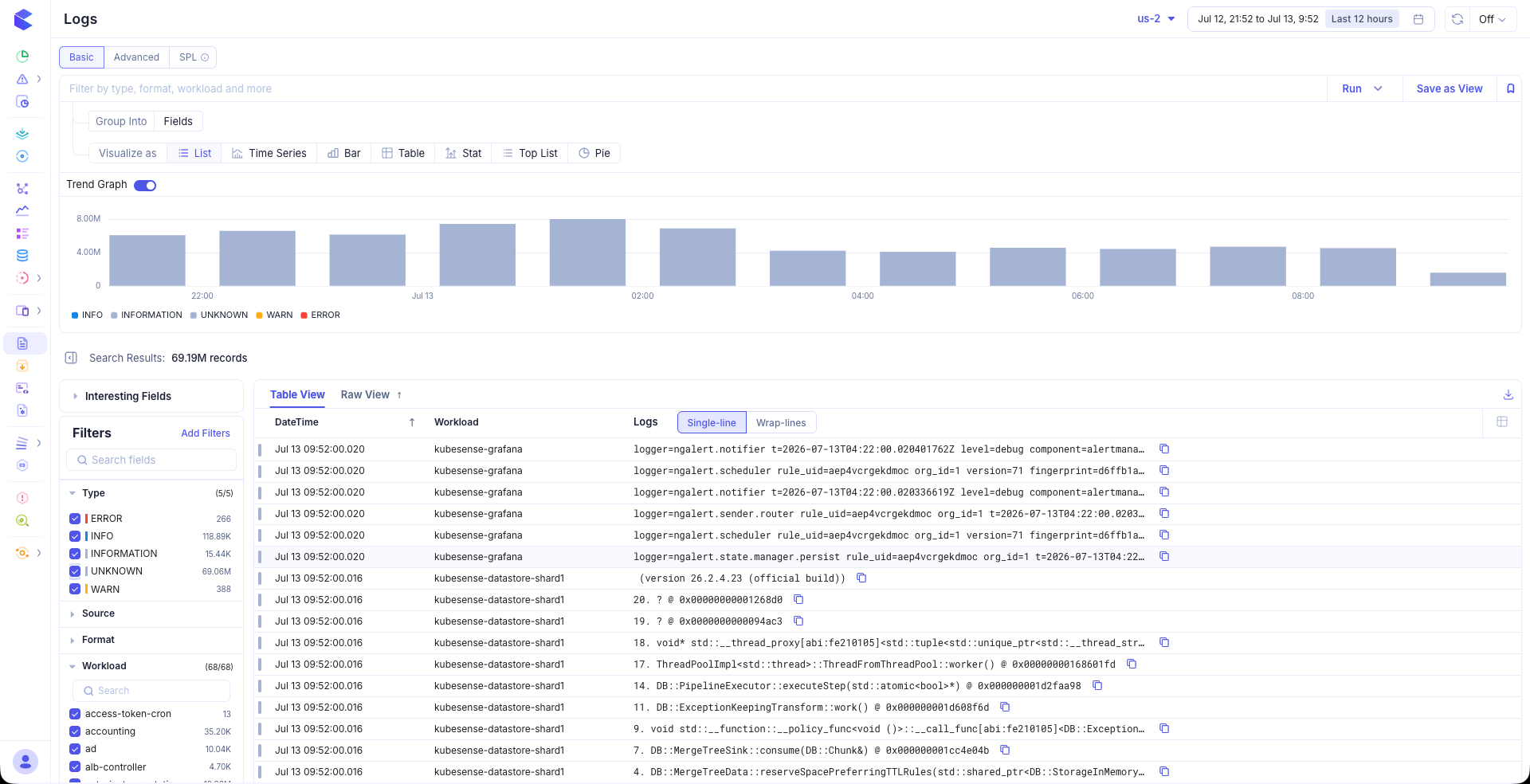Image resolution: width=1530 pixels, height=784 pixels.
Task: Copy the '(version 26.2.4.23 (official build))' log line
Action: pyautogui.click(x=861, y=578)
